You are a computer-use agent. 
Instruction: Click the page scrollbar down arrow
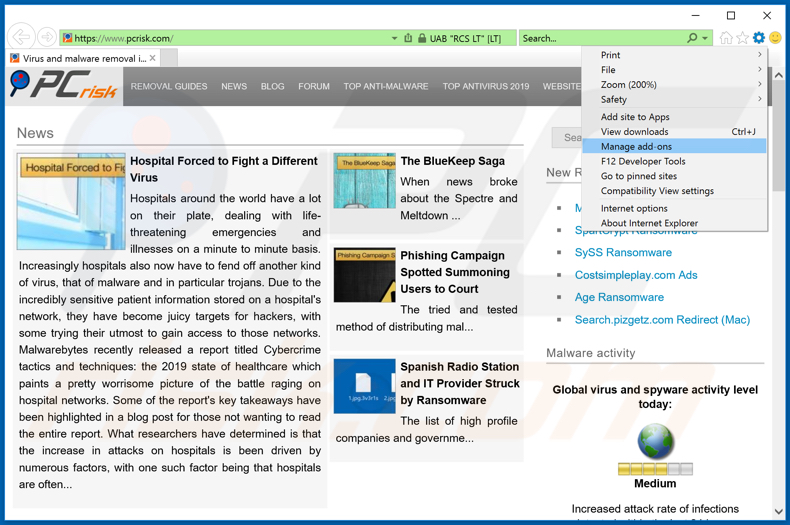point(778,512)
